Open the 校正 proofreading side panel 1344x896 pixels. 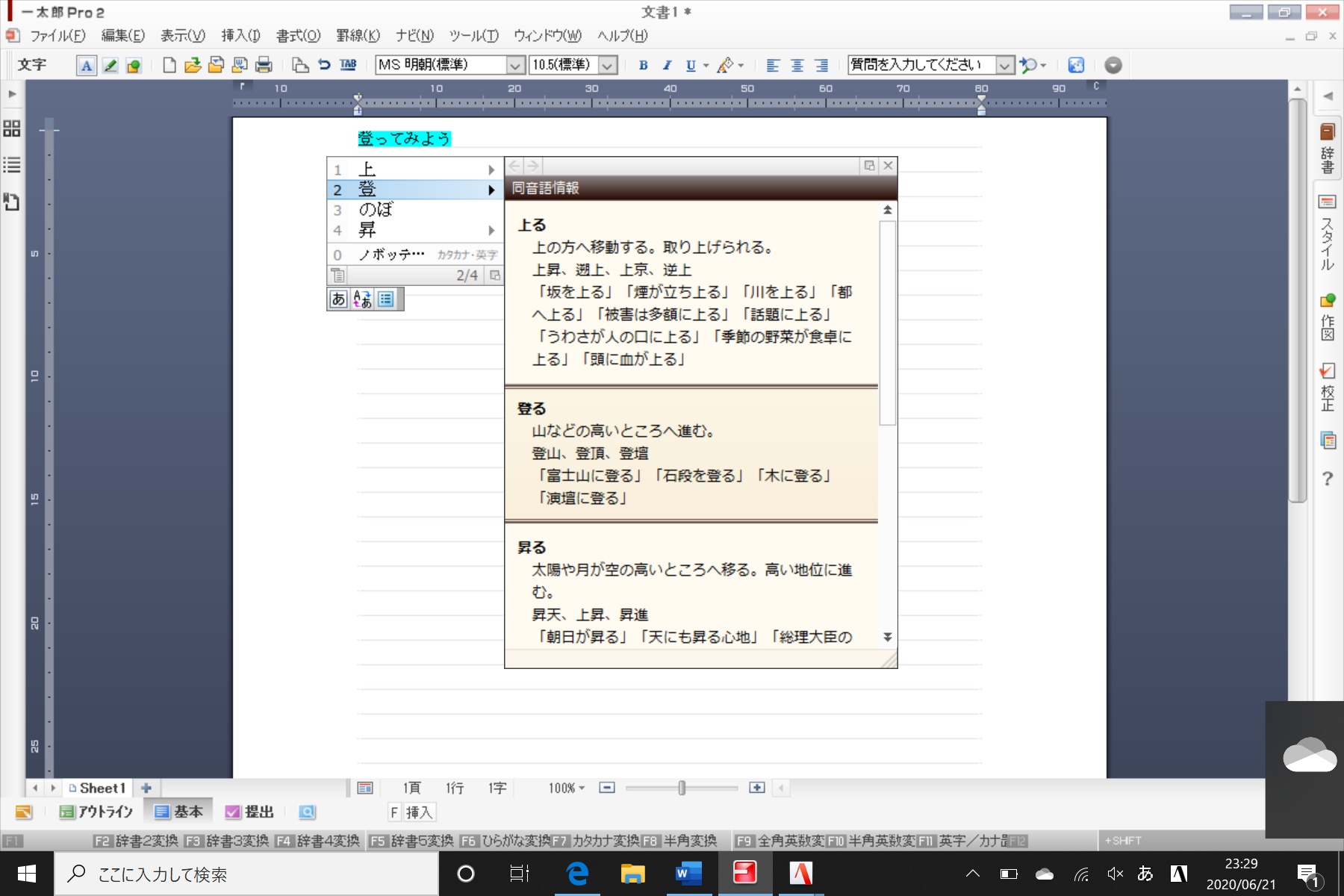[1328, 387]
